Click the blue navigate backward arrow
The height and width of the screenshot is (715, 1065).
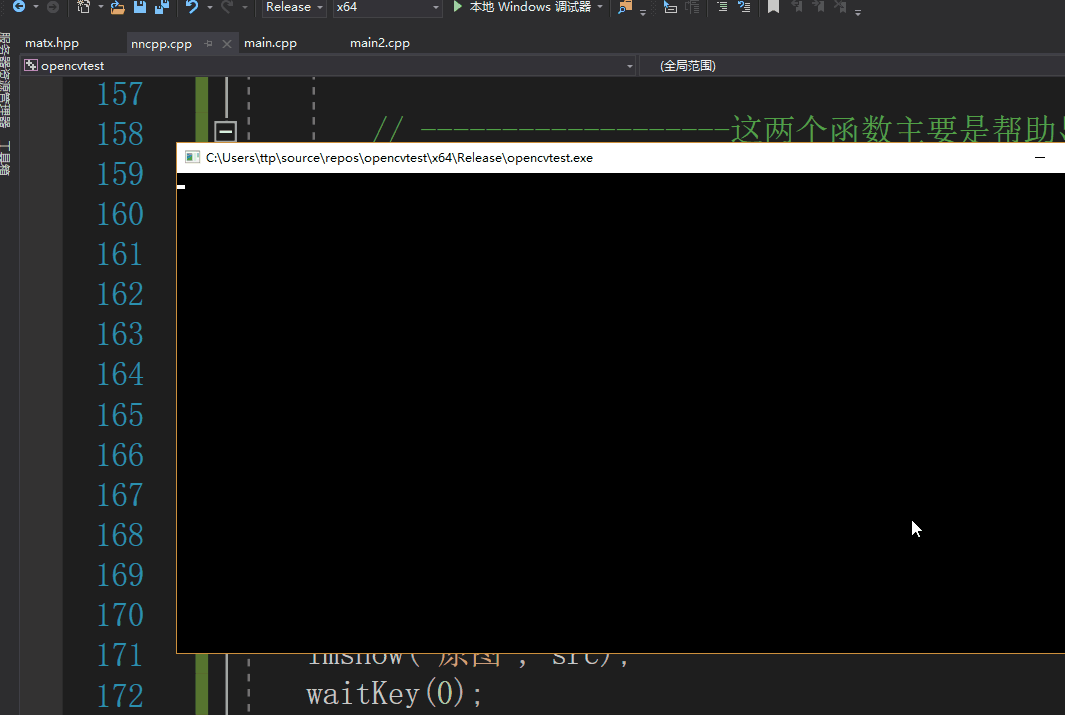pos(19,7)
